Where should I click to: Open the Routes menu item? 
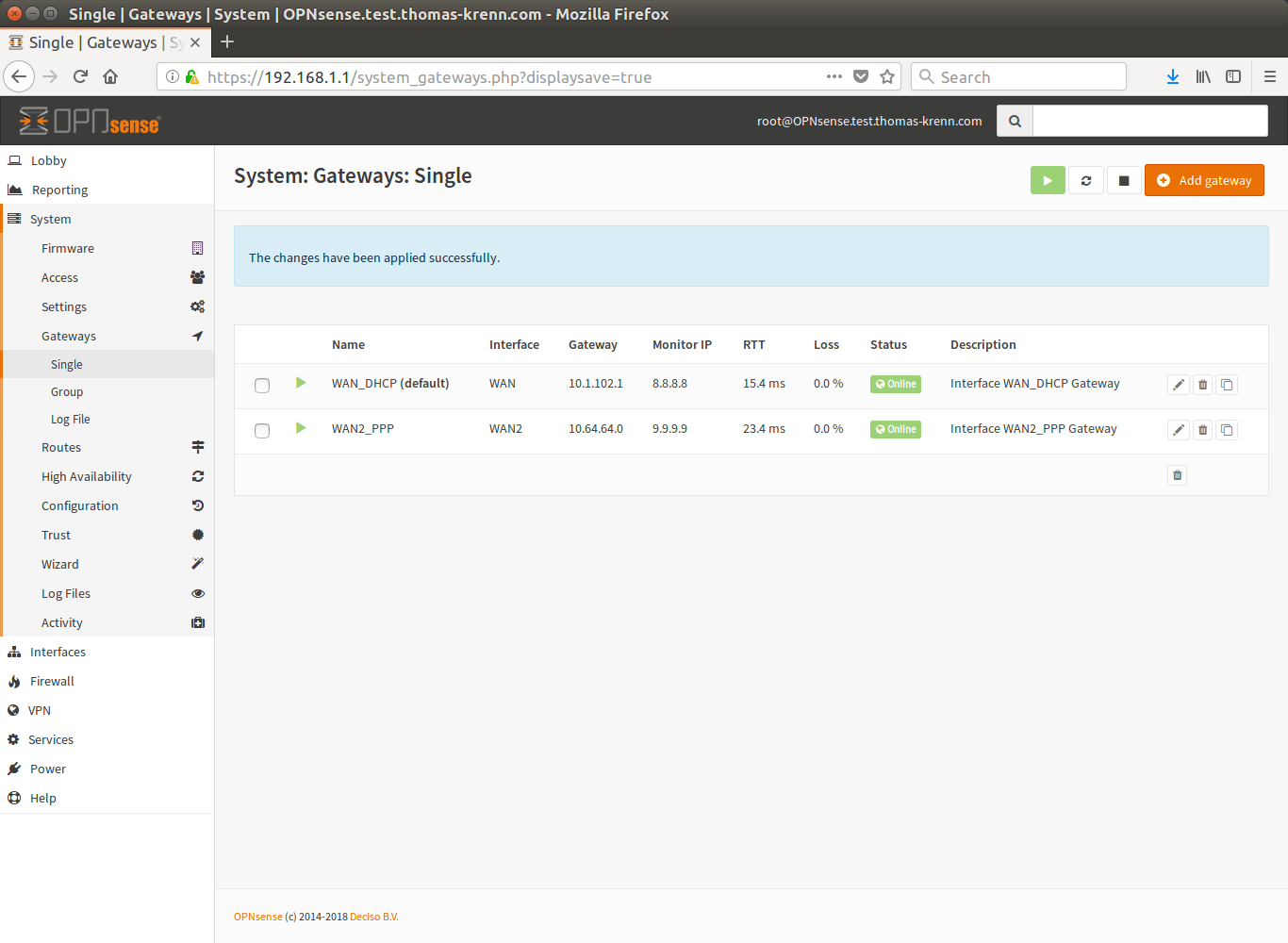click(x=61, y=447)
